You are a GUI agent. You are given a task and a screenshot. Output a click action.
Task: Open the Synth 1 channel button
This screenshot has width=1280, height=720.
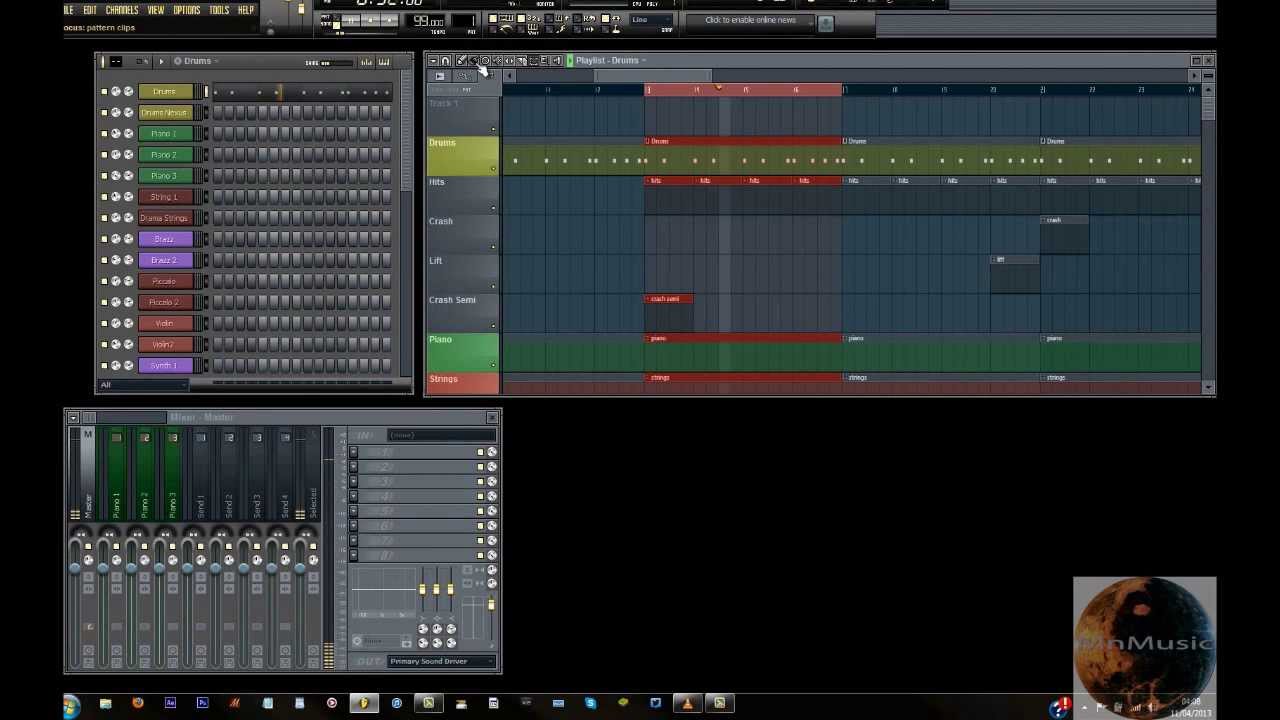pos(164,365)
